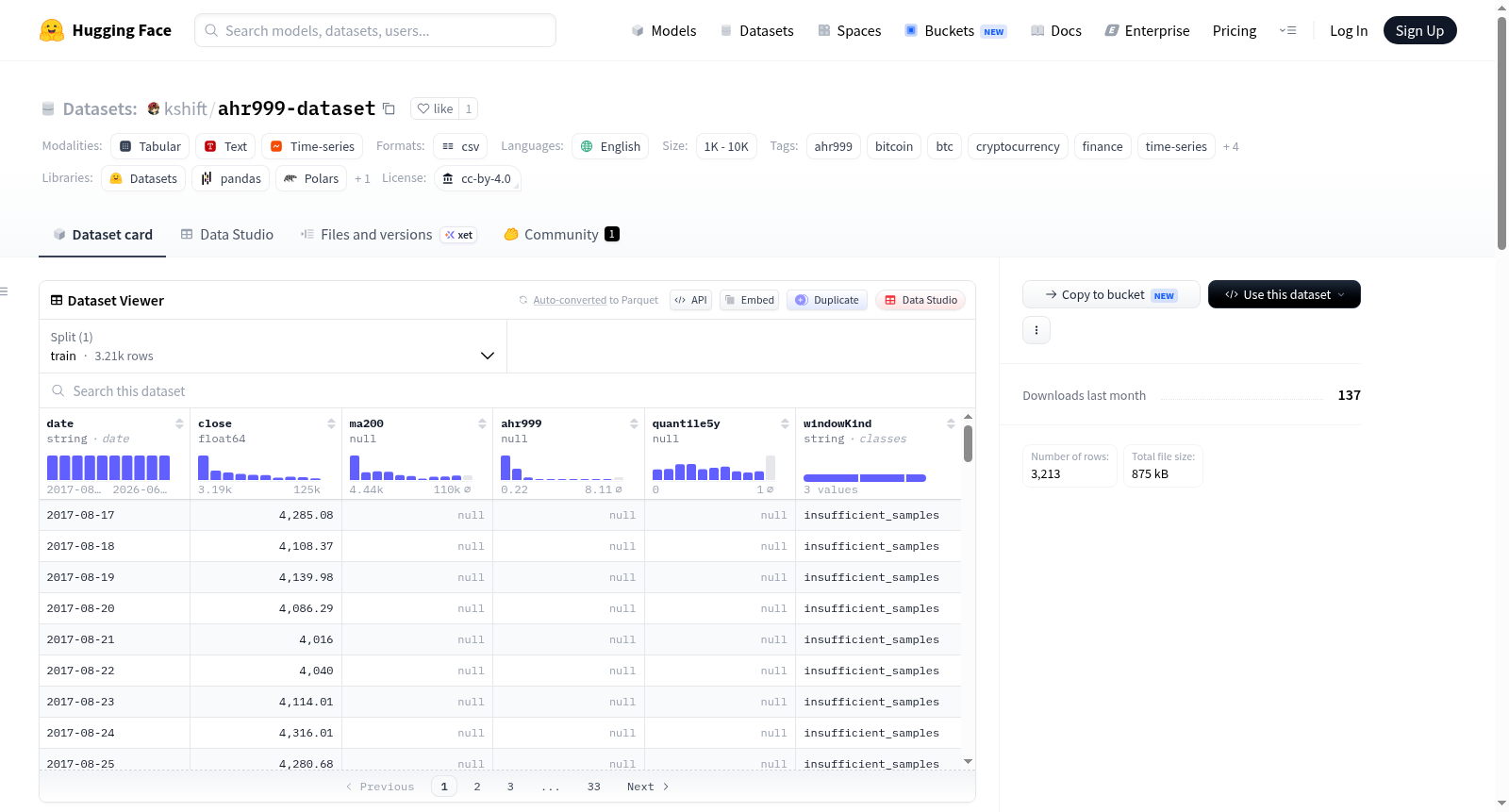Copy dataset name with the copy icon
Image resolution: width=1509 pixels, height=812 pixels.
click(x=389, y=108)
